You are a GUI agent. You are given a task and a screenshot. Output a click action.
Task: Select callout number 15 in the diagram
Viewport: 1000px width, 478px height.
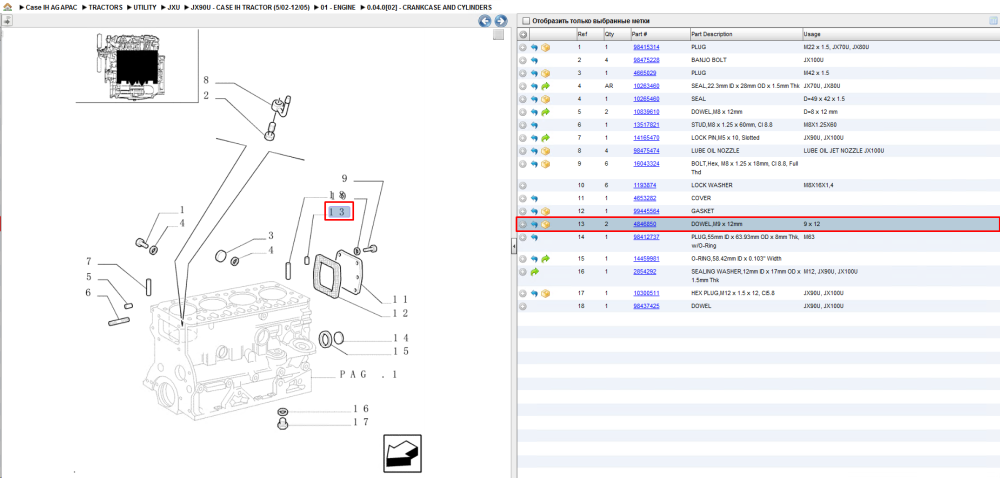(401, 351)
